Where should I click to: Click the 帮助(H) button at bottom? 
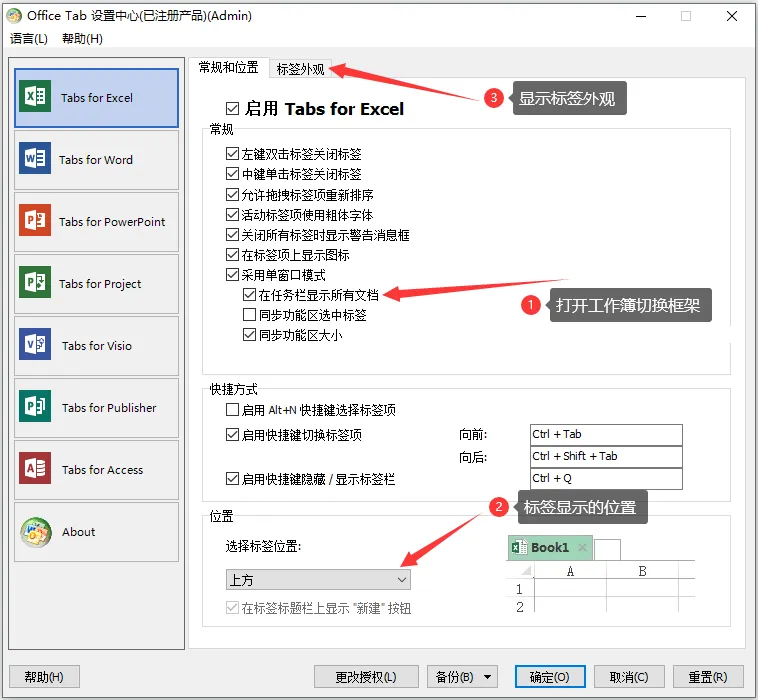coord(44,677)
